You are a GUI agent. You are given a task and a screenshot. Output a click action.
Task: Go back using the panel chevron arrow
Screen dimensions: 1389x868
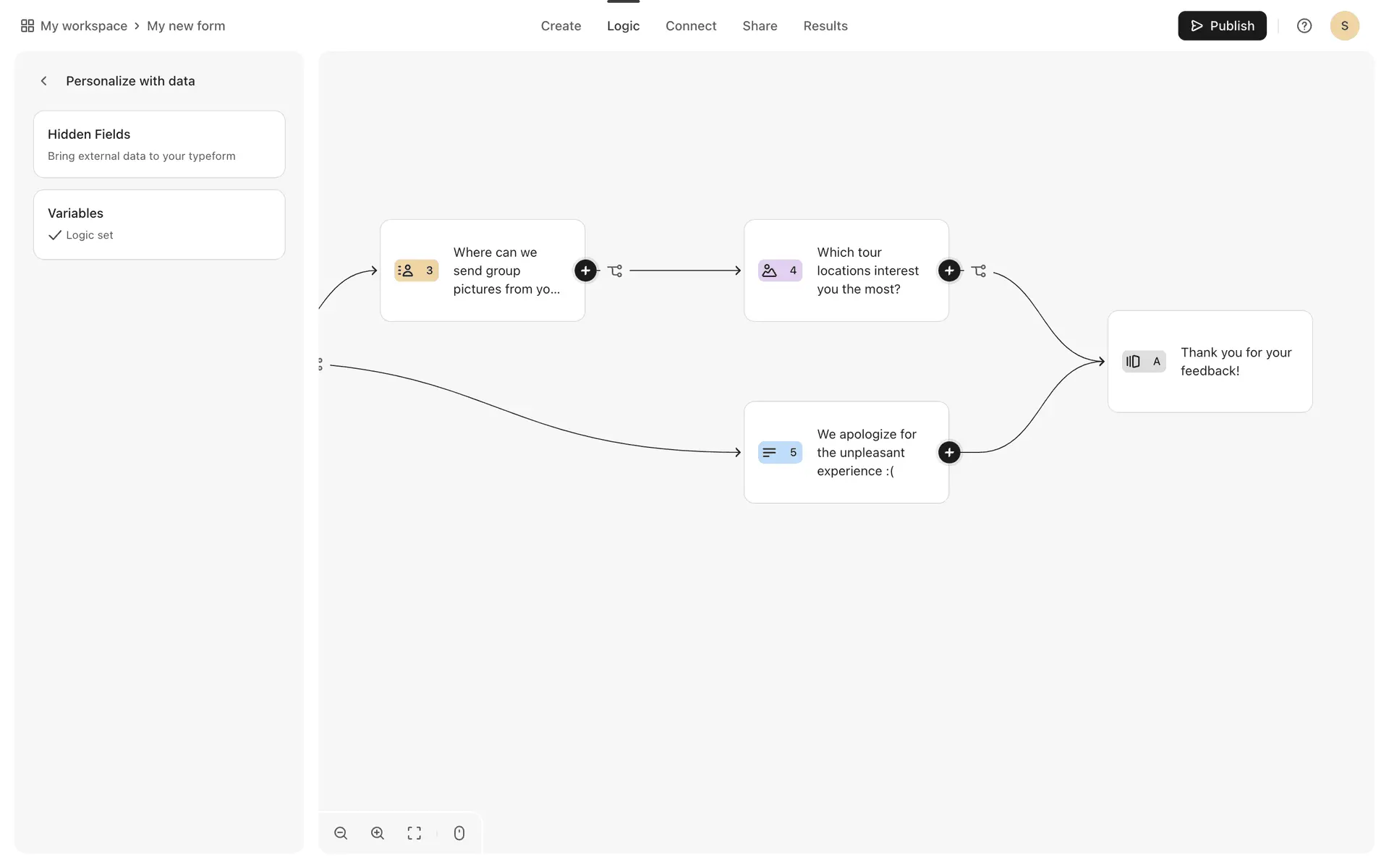tap(44, 81)
